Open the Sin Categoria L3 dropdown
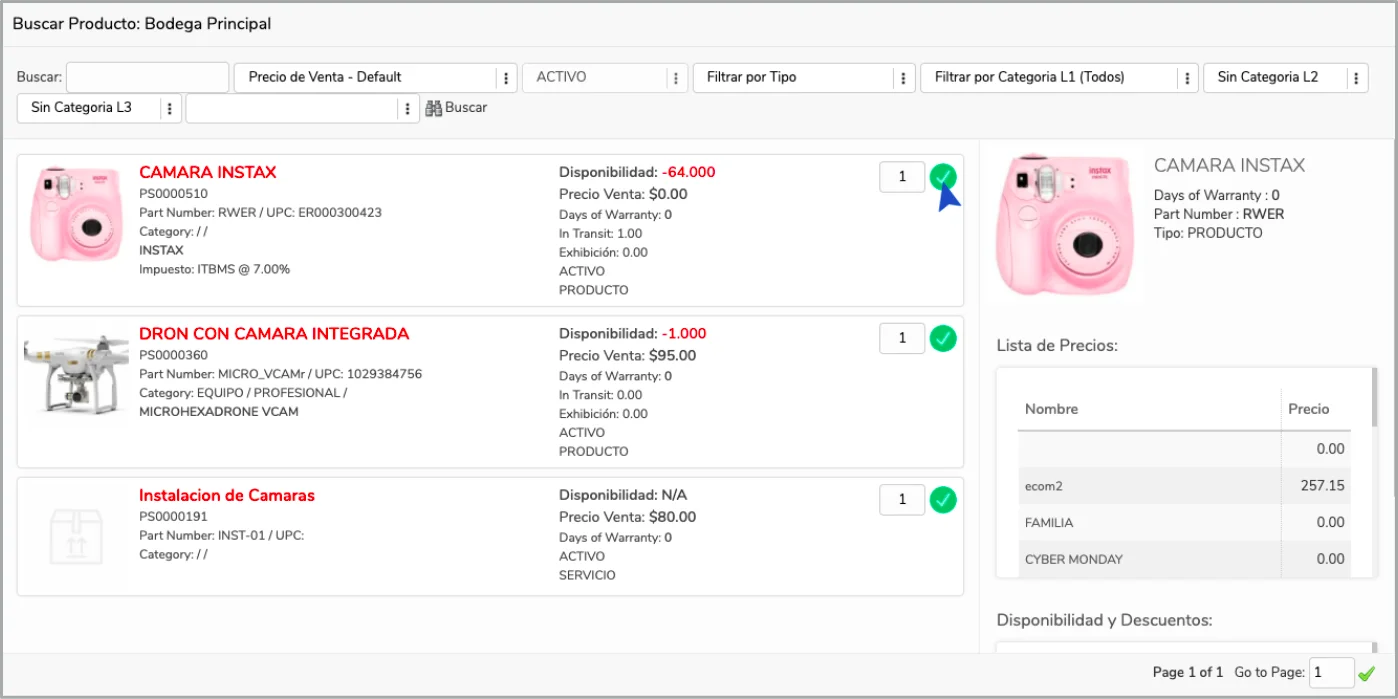Image resolution: width=1398 pixels, height=699 pixels. pos(99,108)
